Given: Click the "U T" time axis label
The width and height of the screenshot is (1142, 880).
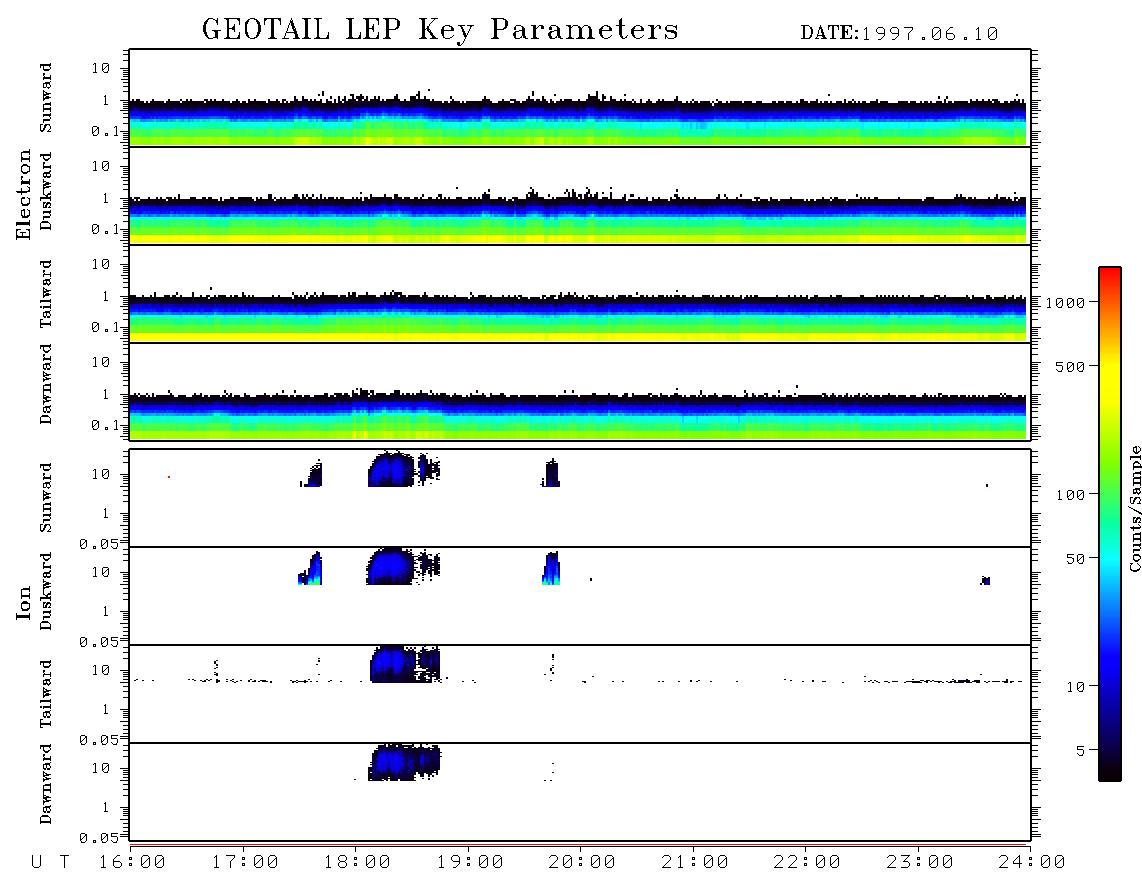Looking at the screenshot, I should pyautogui.click(x=50, y=862).
